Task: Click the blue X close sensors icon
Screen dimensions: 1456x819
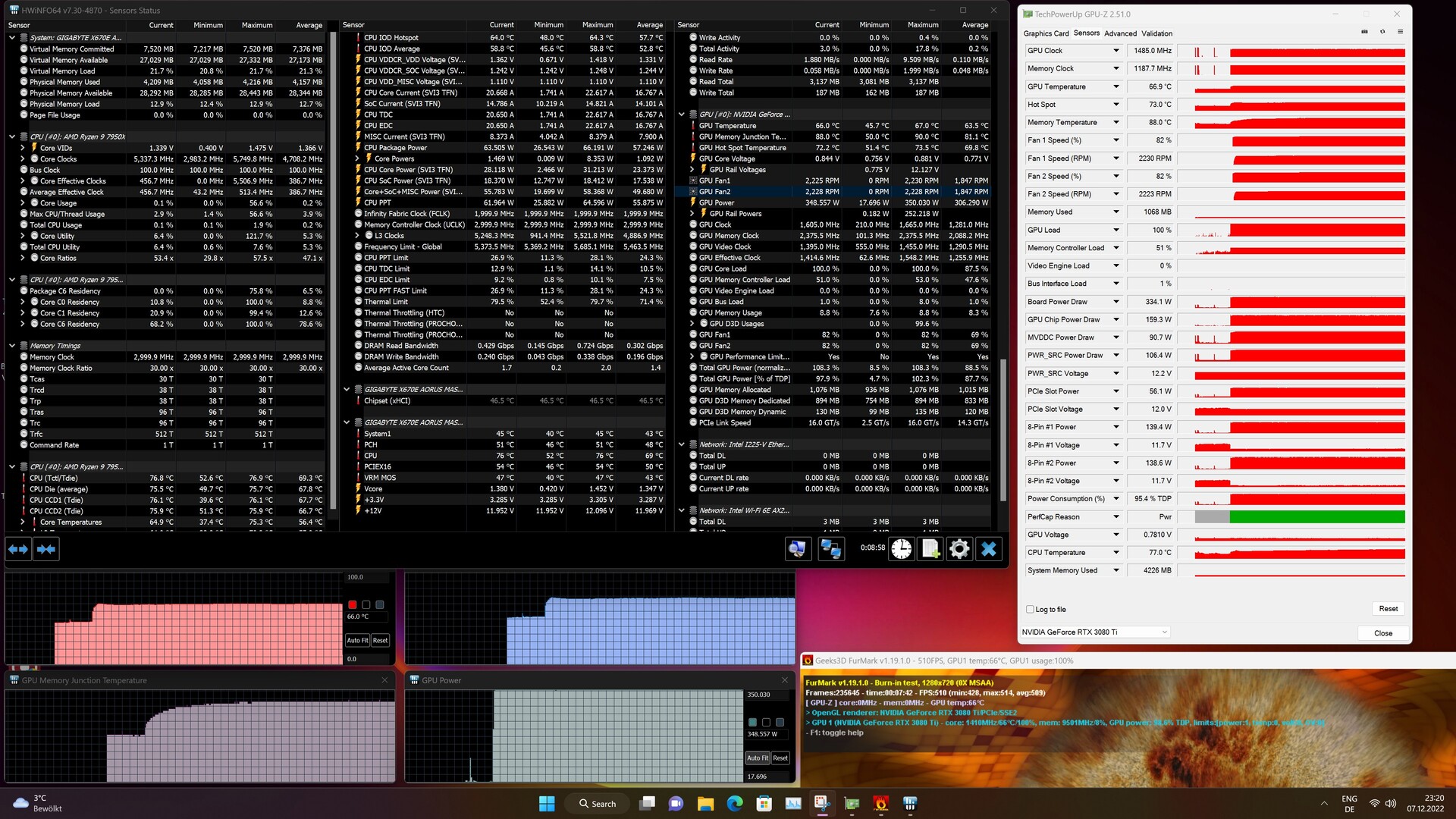Action: pos(988,549)
